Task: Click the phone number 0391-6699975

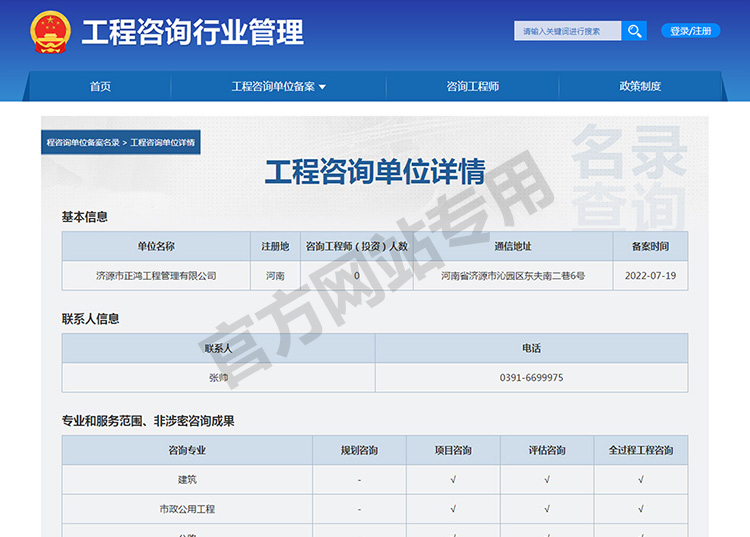Action: (x=531, y=378)
